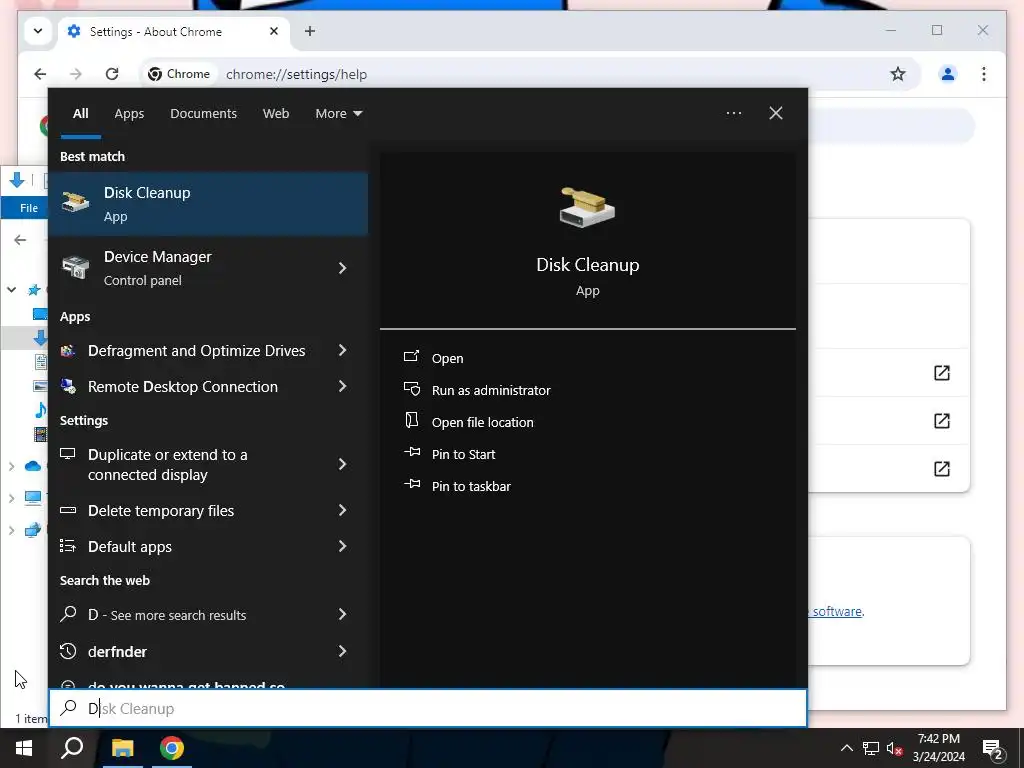Expand 'D - See more search results' arrow

click(342, 614)
